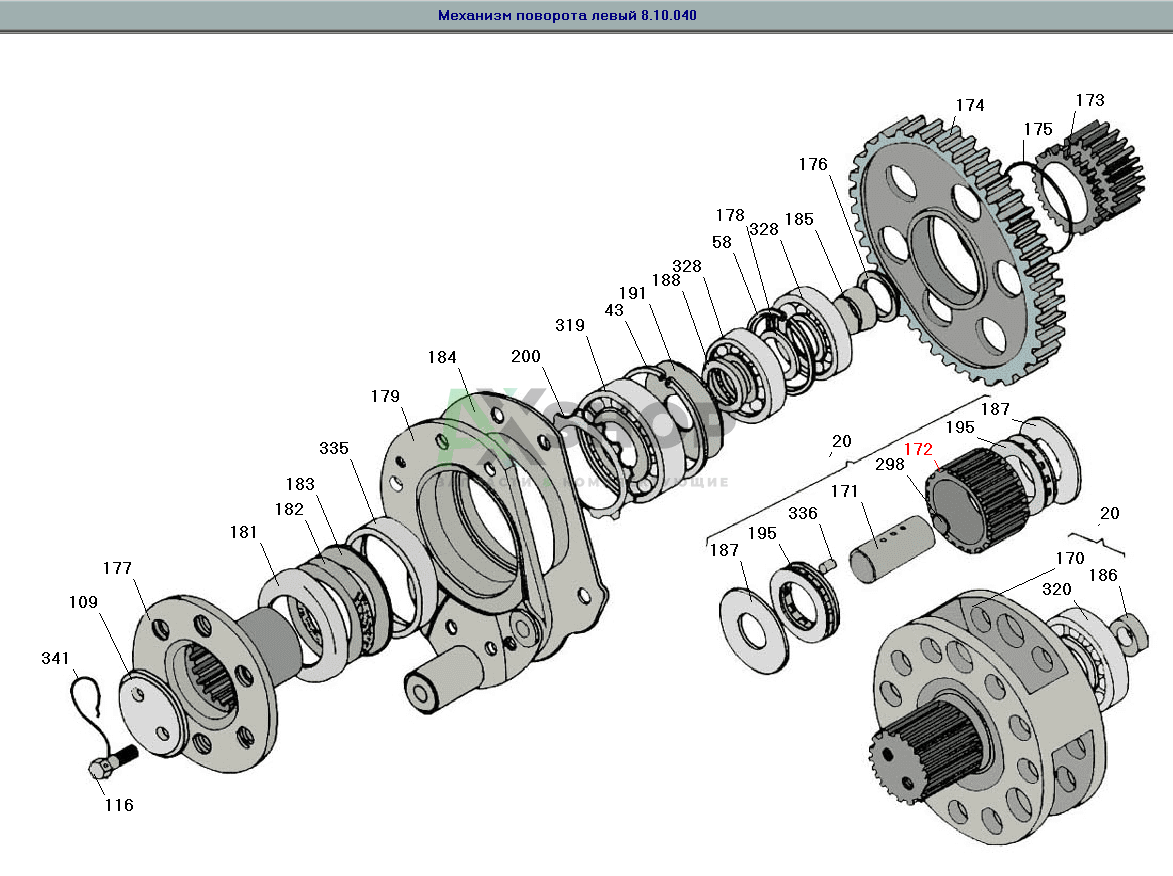1173x876 pixels.
Task: Select part label 179 on bracket
Action: point(385,397)
